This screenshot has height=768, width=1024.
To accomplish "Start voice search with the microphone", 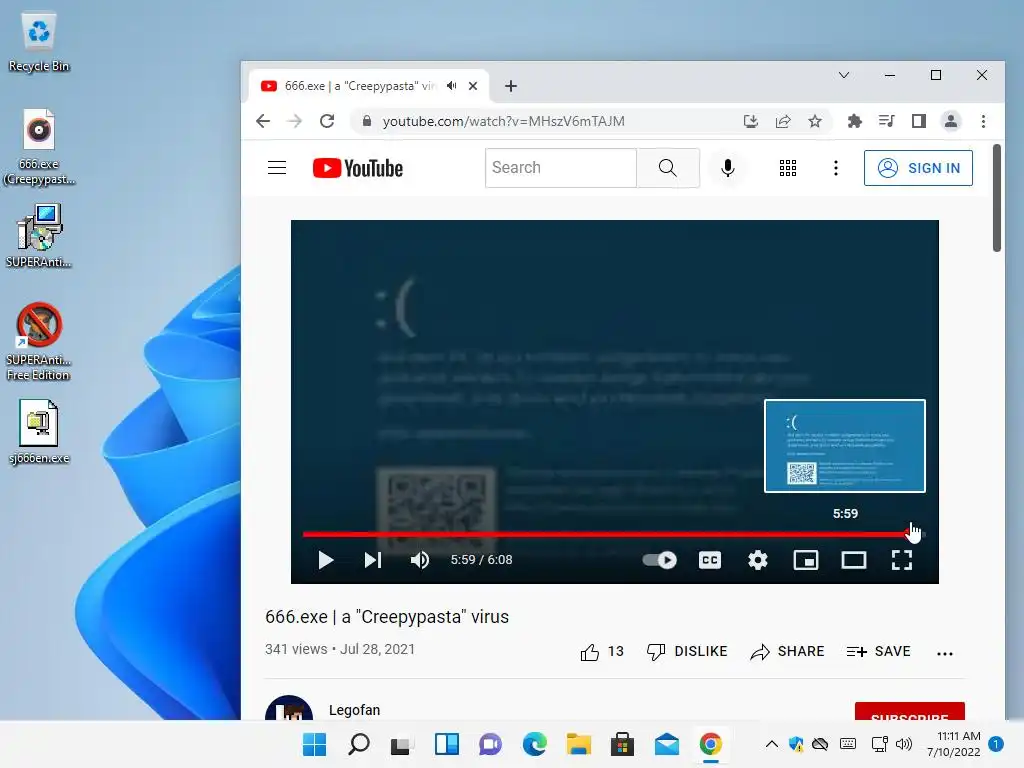I will click(728, 168).
